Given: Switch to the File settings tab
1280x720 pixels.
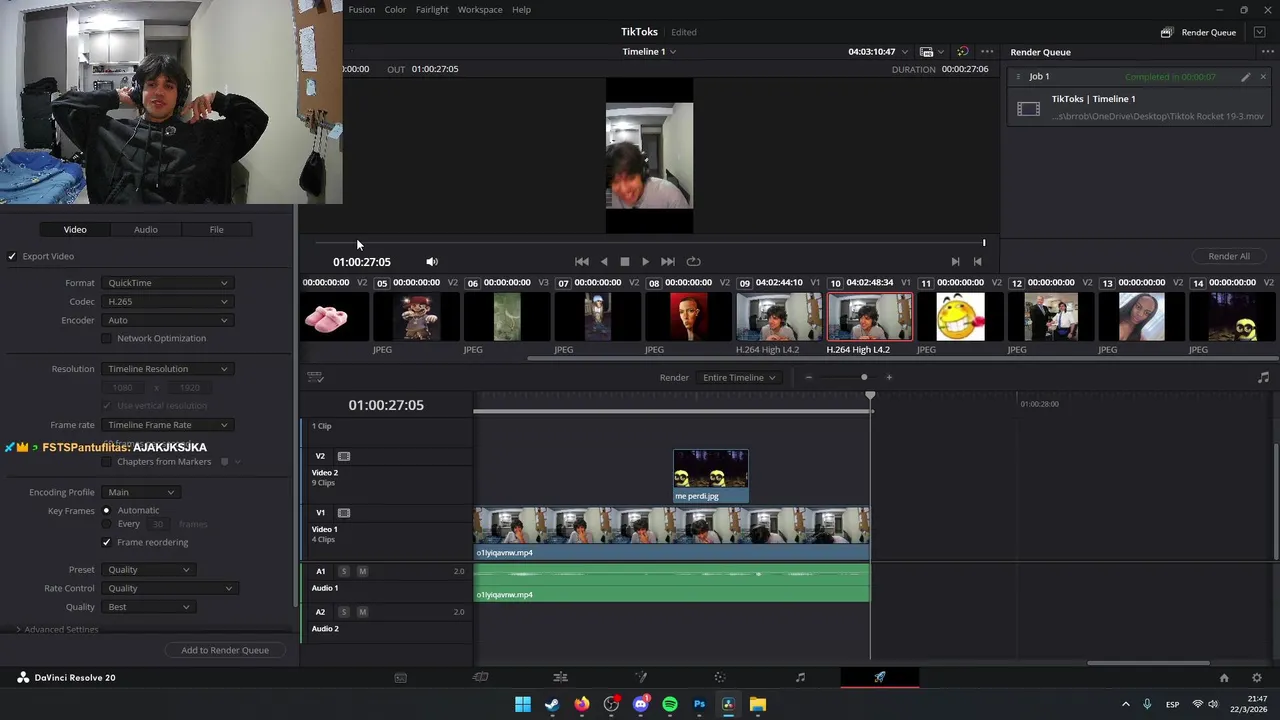Looking at the screenshot, I should point(216,230).
